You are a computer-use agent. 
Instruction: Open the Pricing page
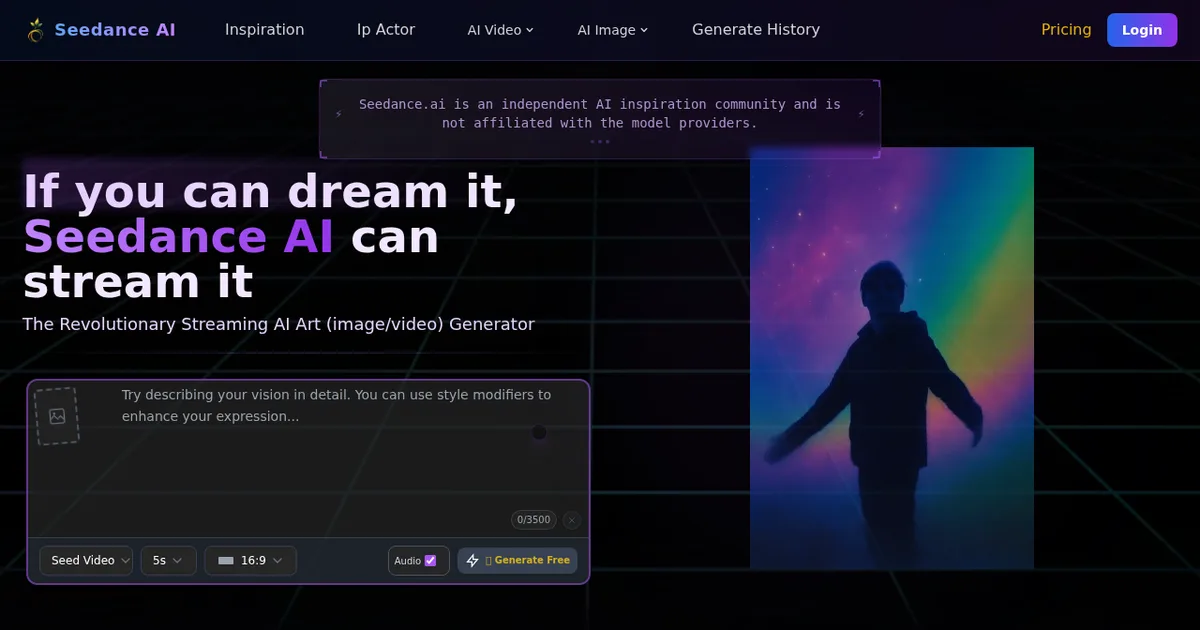[x=1066, y=30]
